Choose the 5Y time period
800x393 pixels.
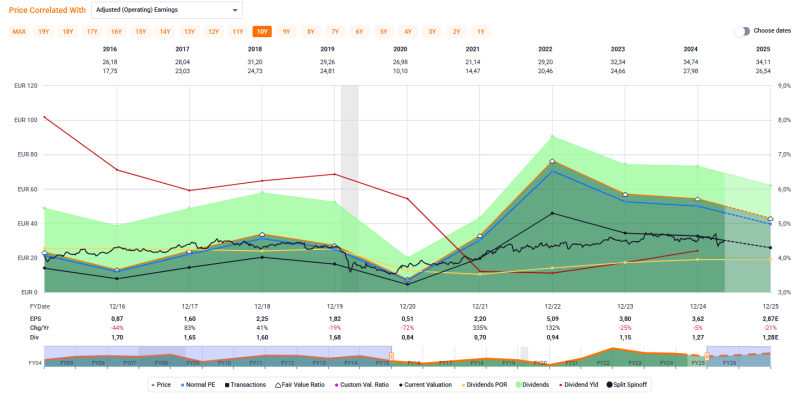[x=384, y=32]
